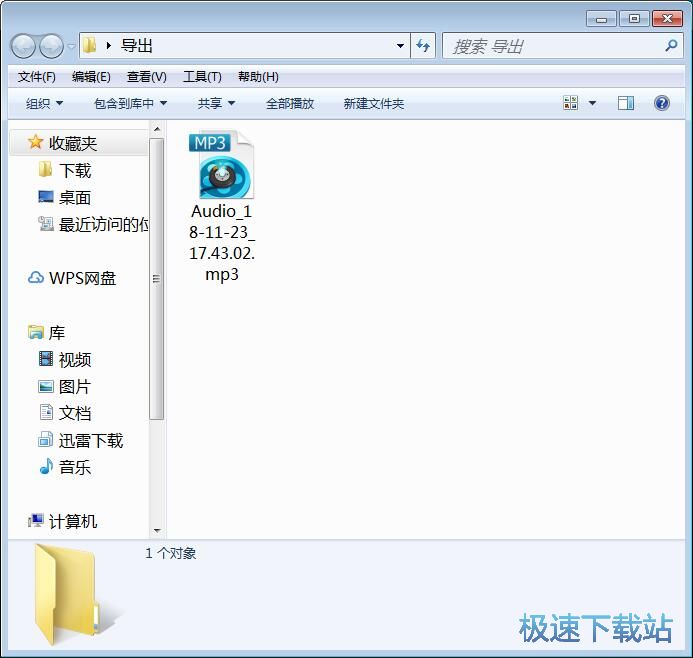Open the 图片 library

tap(75, 387)
